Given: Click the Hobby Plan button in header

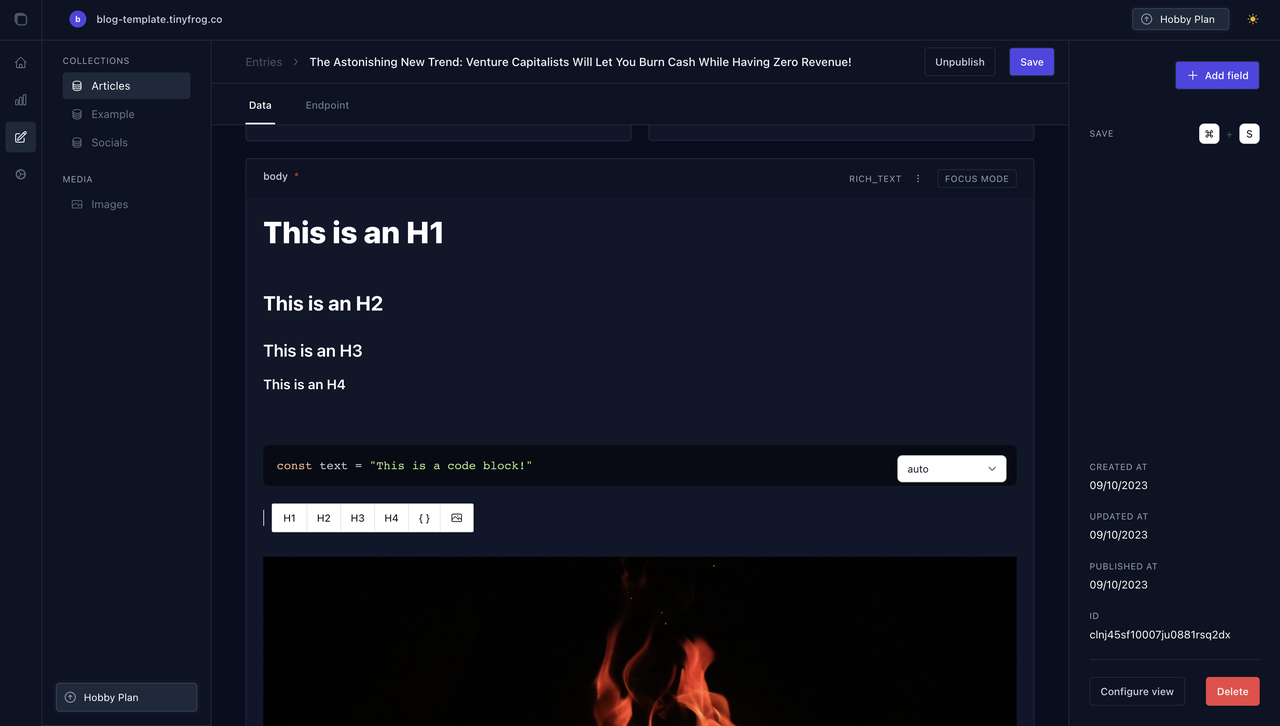Looking at the screenshot, I should (x=1180, y=19).
